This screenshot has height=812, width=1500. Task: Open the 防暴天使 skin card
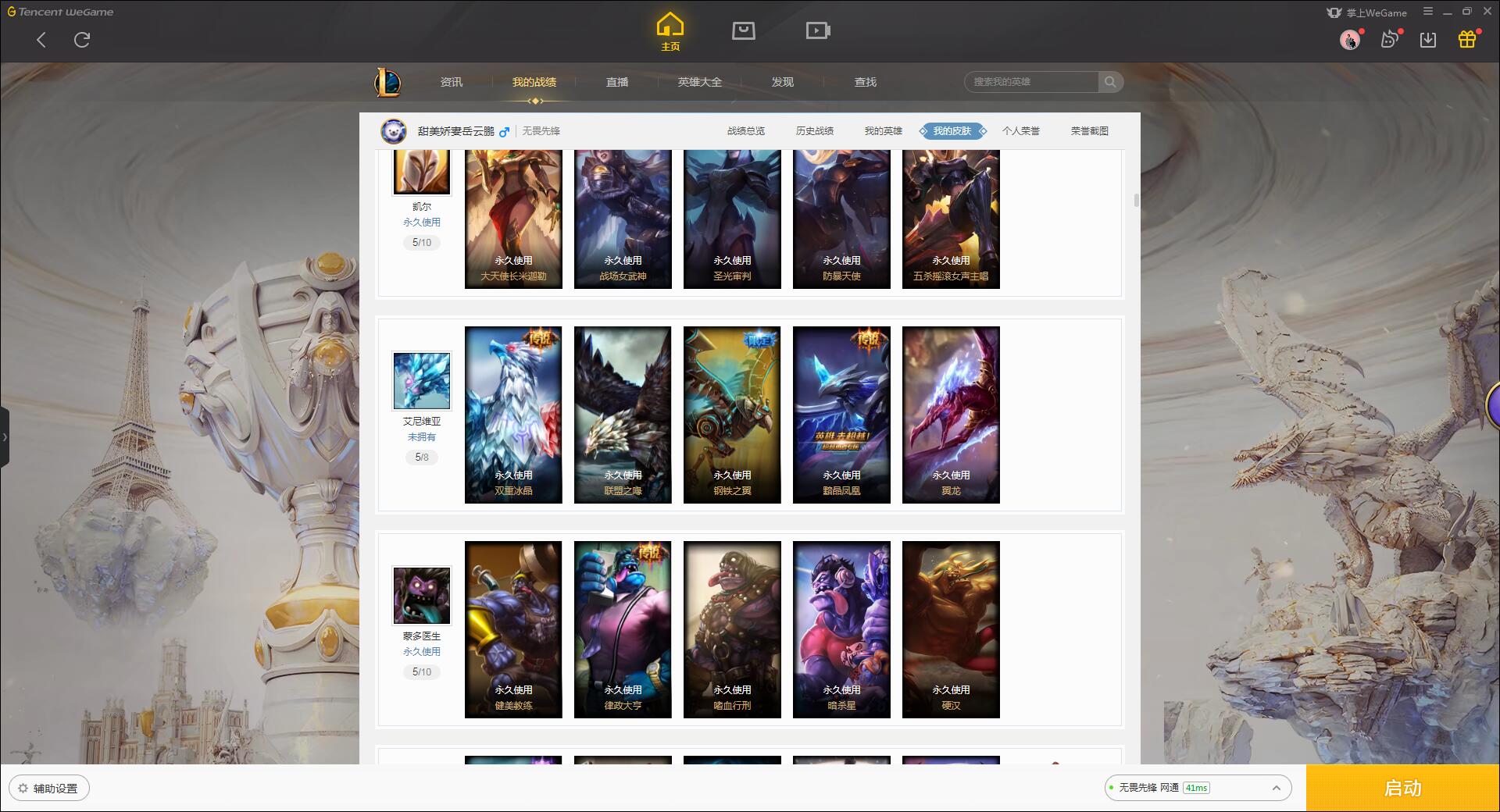click(841, 219)
